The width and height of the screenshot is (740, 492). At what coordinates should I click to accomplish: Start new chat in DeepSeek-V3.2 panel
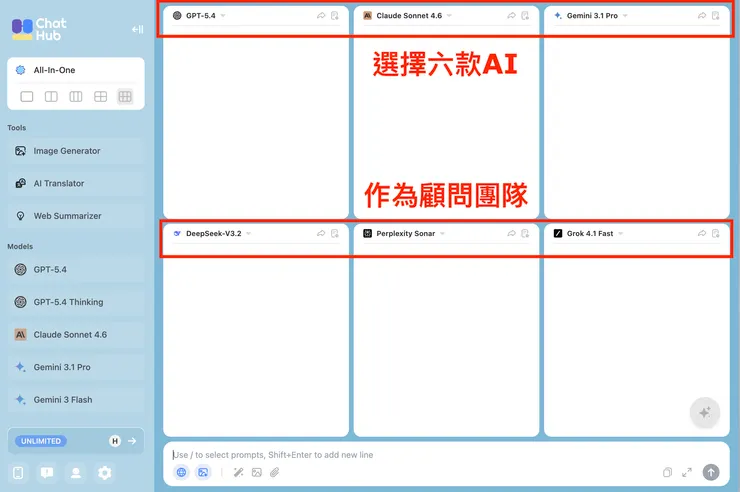pos(335,233)
